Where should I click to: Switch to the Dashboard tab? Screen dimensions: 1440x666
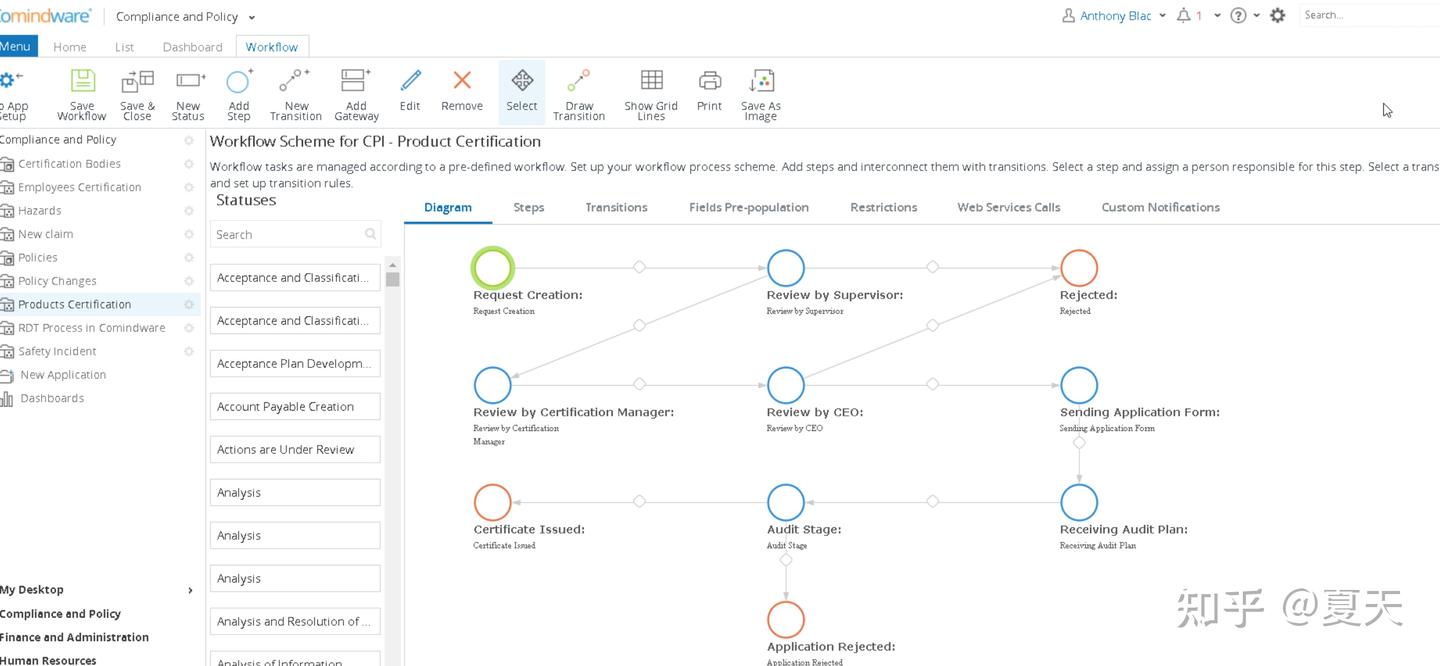tap(193, 47)
